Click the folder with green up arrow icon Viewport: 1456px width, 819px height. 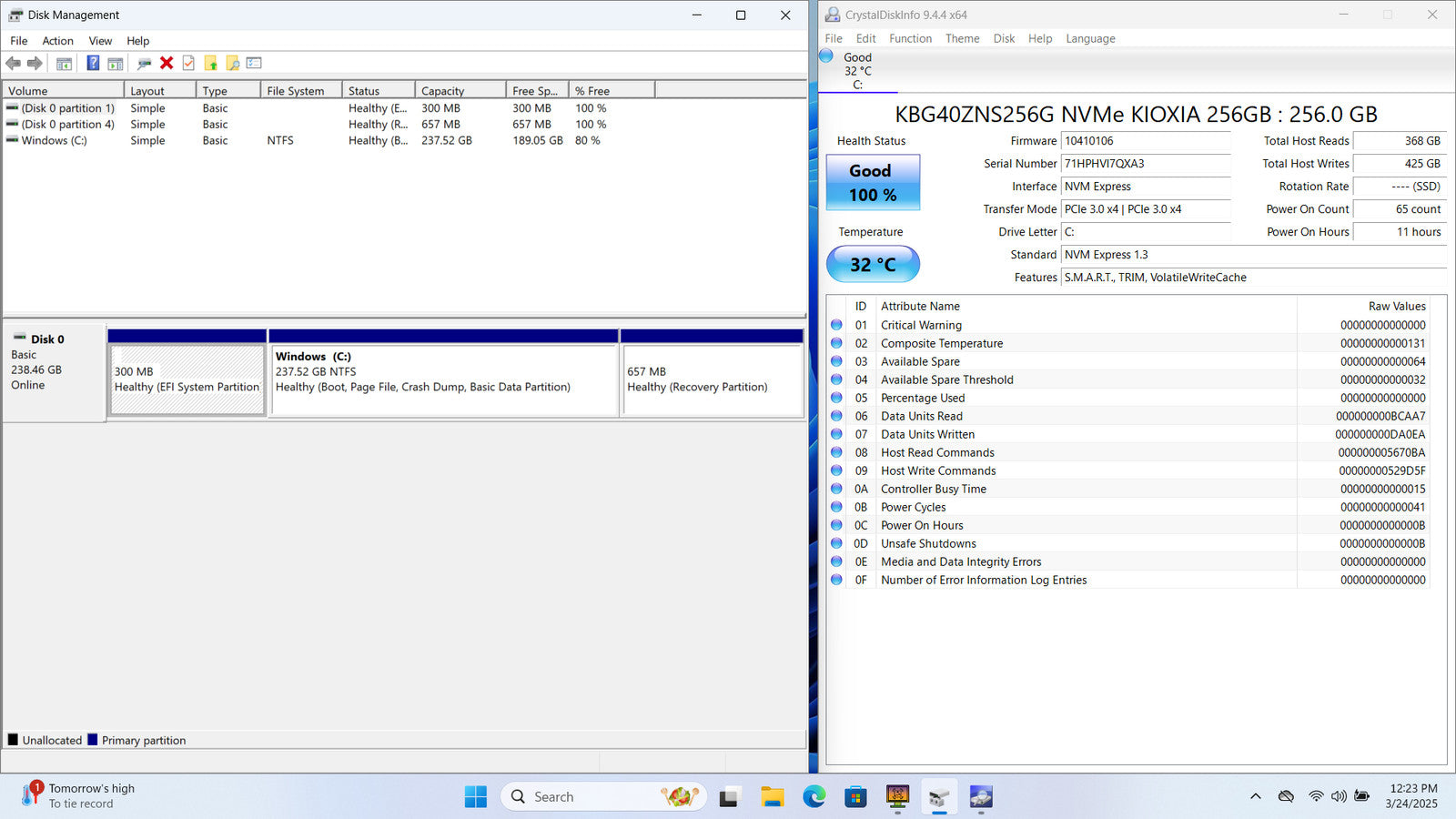pos(210,63)
